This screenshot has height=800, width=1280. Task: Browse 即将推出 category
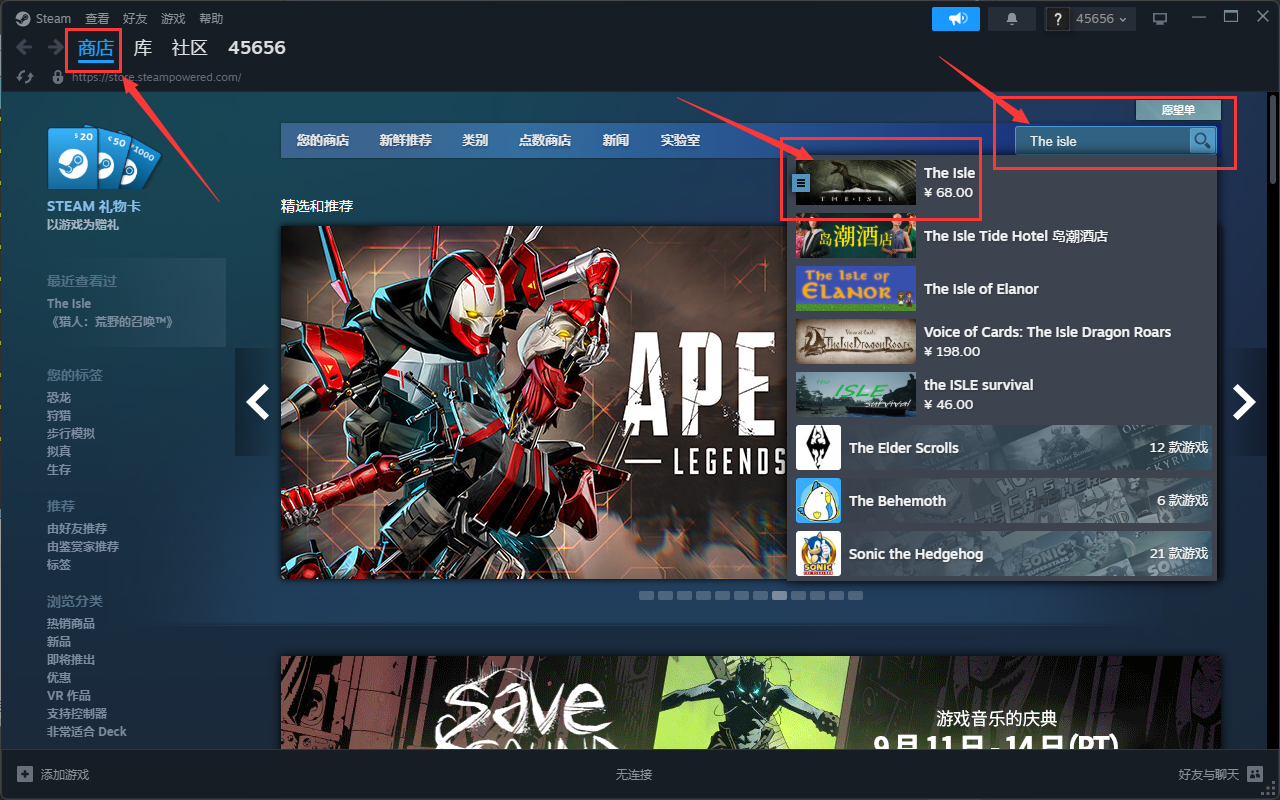[71, 659]
